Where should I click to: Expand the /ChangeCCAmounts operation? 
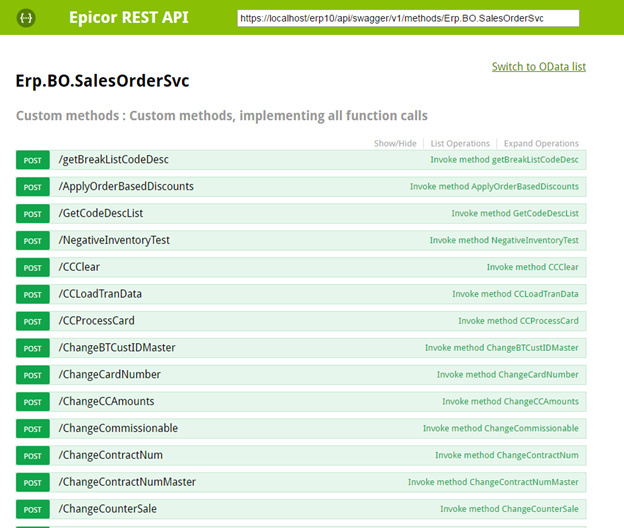tap(106, 401)
